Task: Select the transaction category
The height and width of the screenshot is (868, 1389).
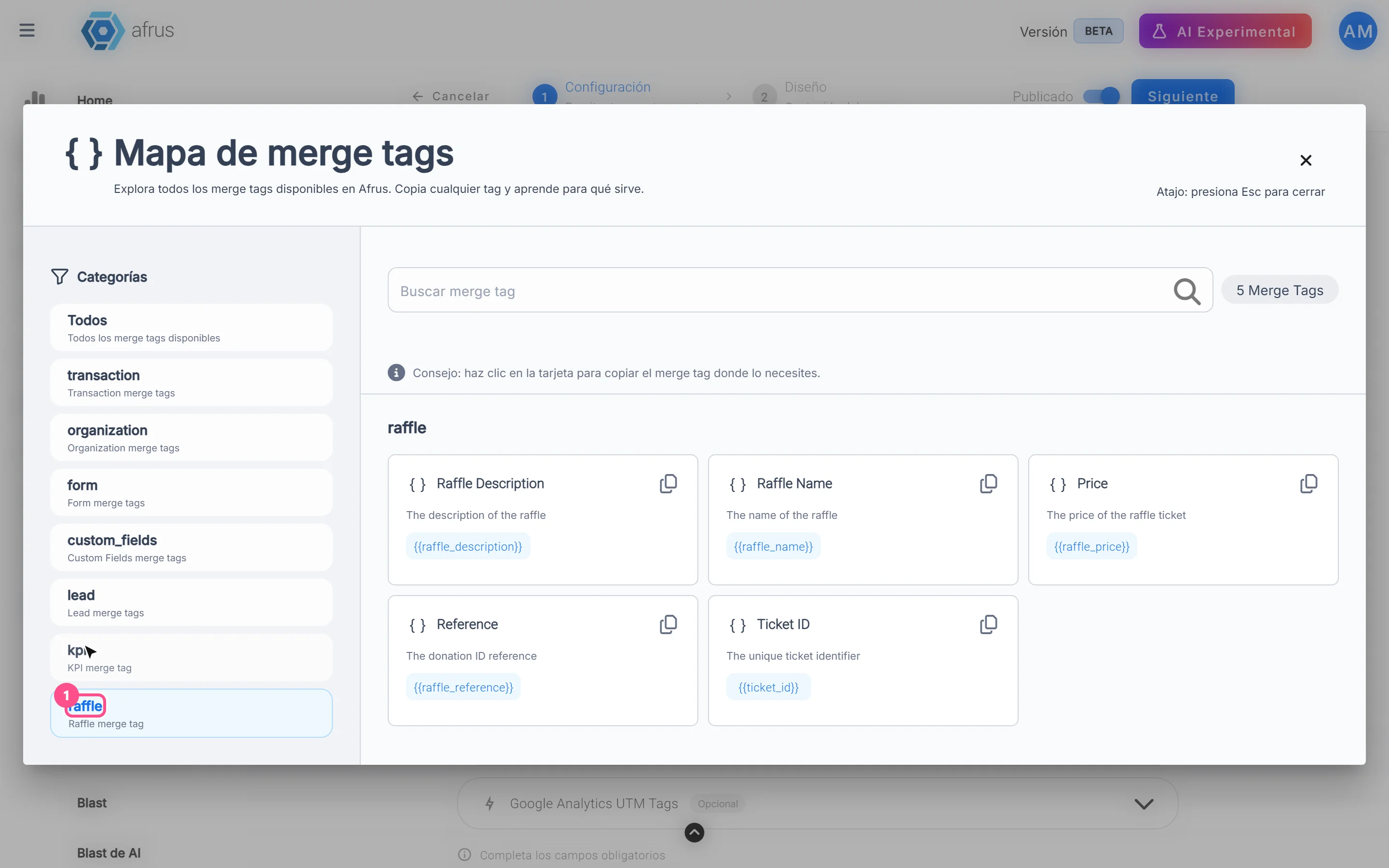Action: 191,383
